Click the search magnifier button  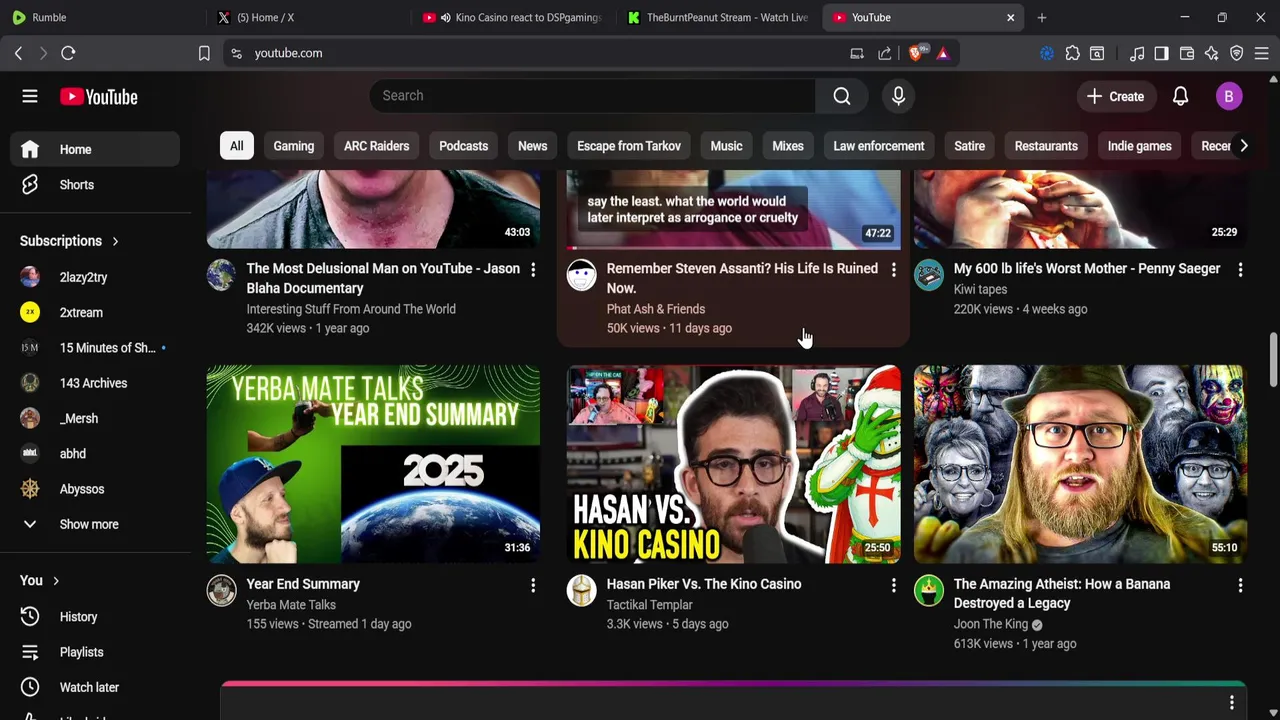(842, 96)
